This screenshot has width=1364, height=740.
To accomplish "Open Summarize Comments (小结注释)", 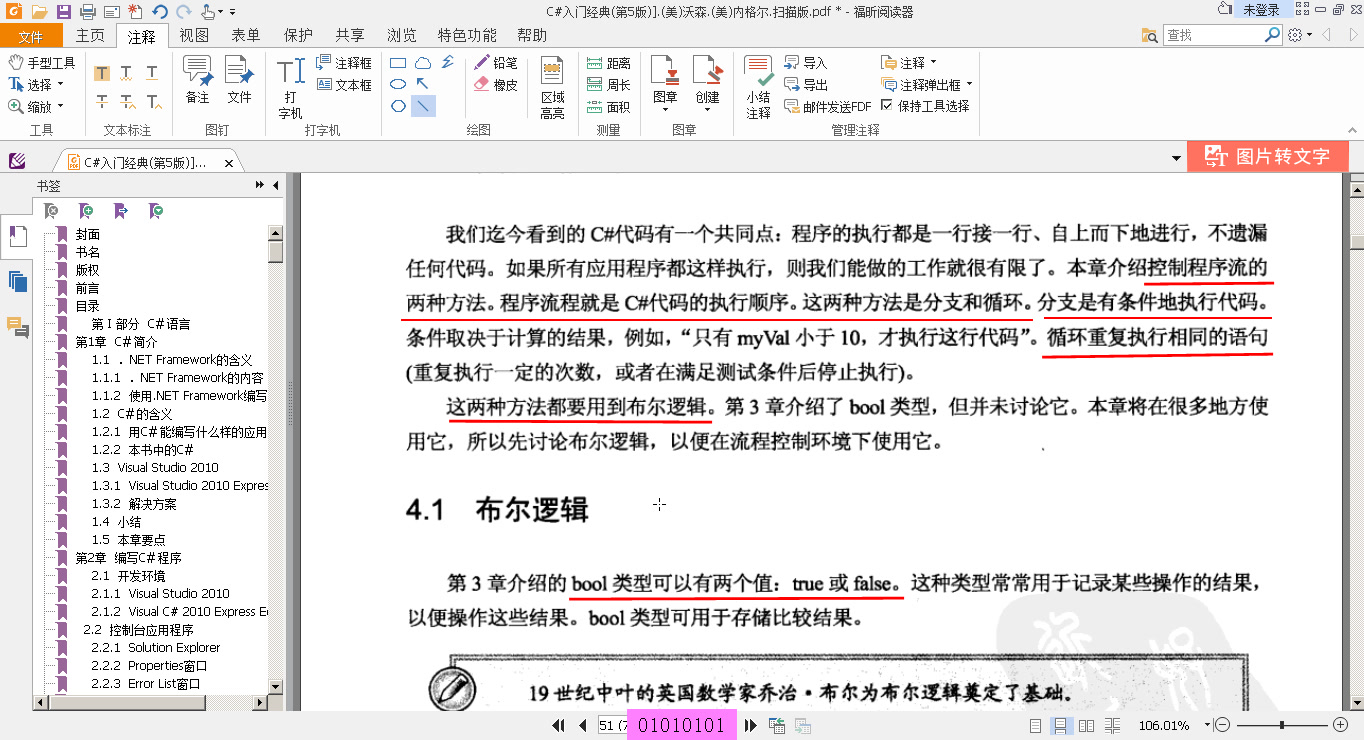I will click(758, 88).
